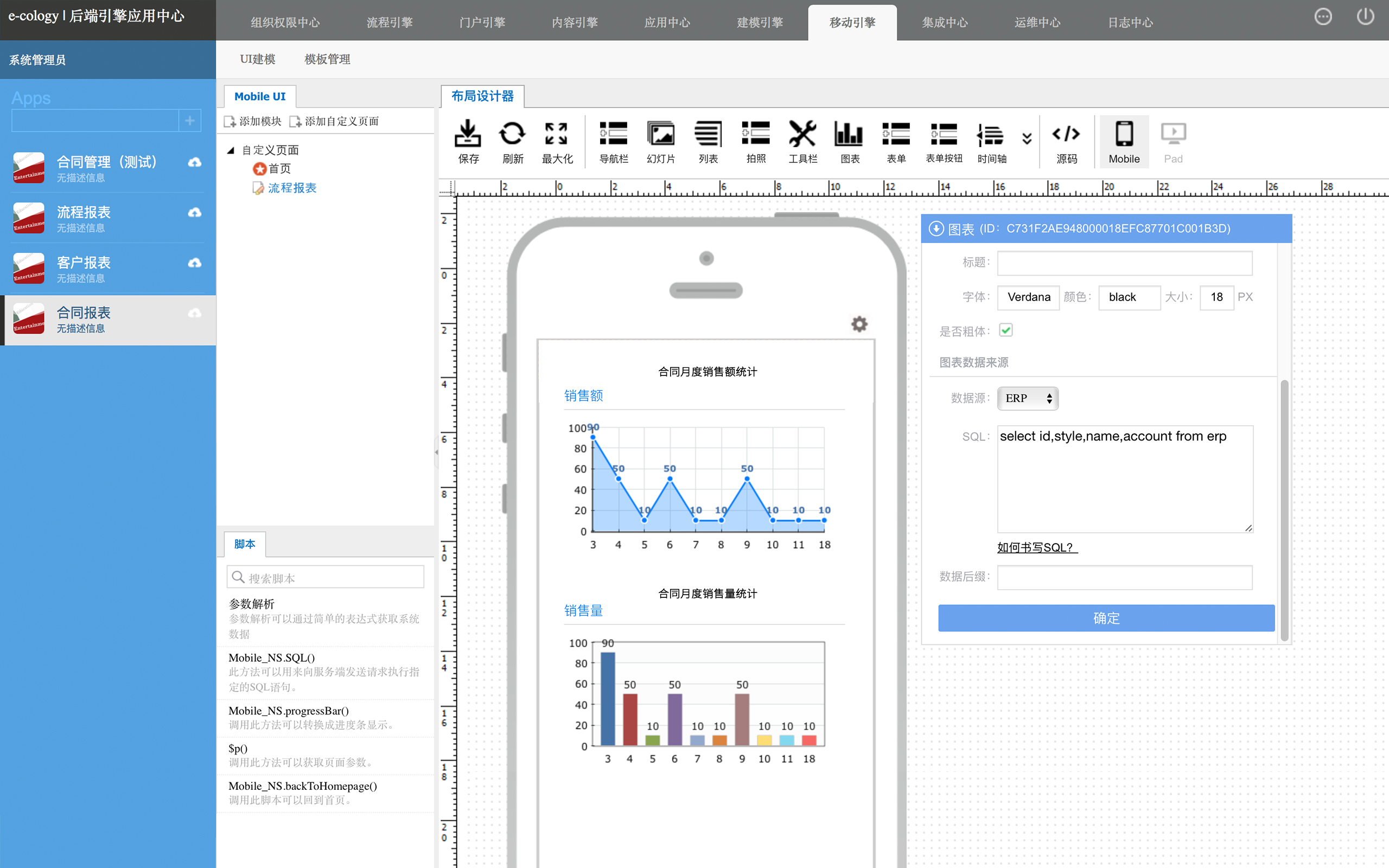The image size is (1389, 868).
Task: Click cloud icon for 流程报表 app
Action: pyautogui.click(x=195, y=213)
